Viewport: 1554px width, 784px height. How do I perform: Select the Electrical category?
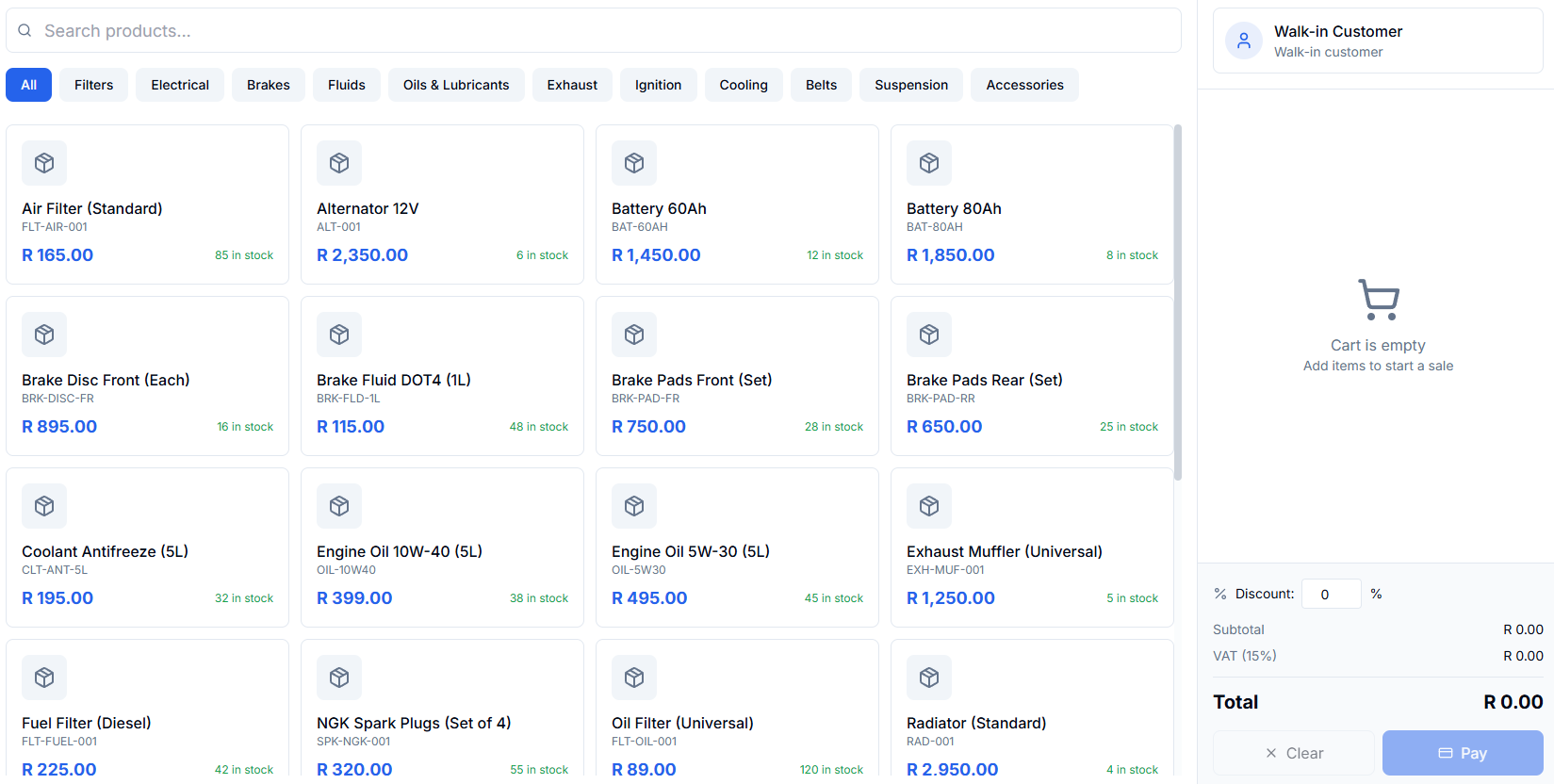pos(180,85)
